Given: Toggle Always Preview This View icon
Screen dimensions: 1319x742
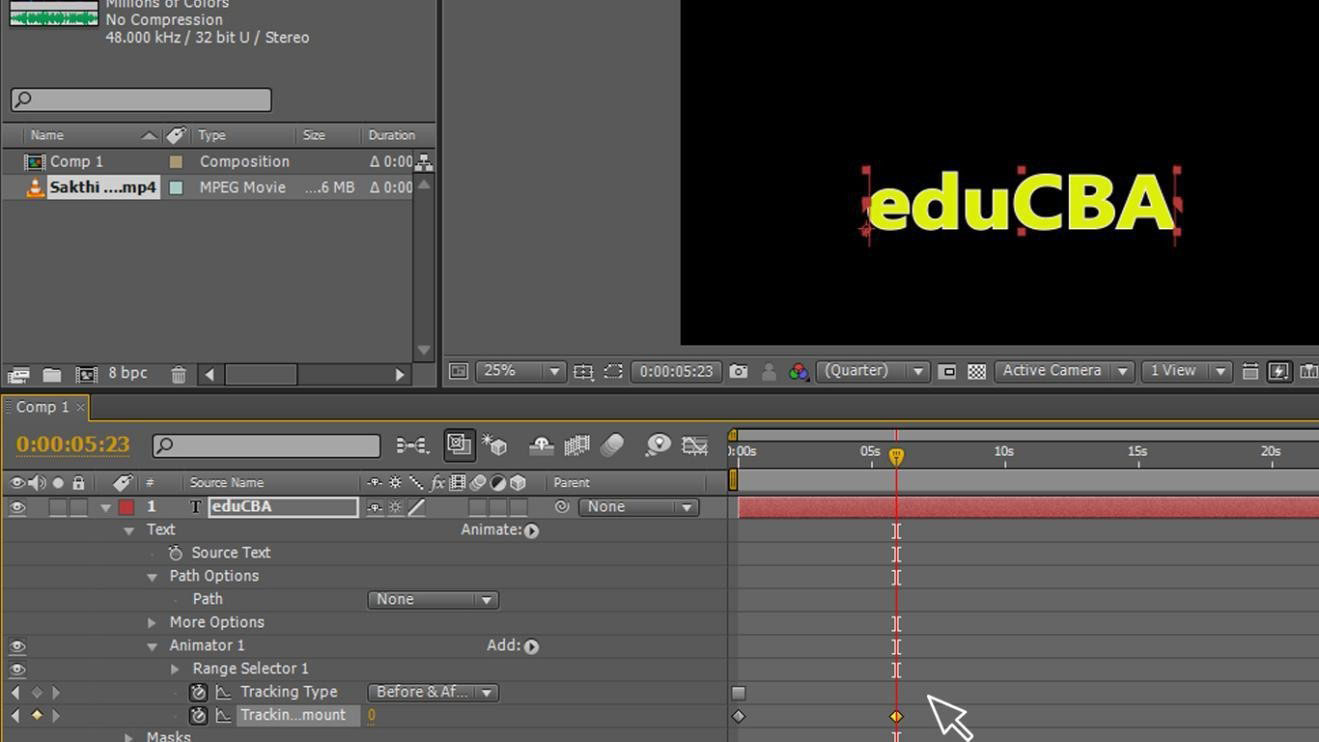Looking at the screenshot, I should tap(458, 371).
